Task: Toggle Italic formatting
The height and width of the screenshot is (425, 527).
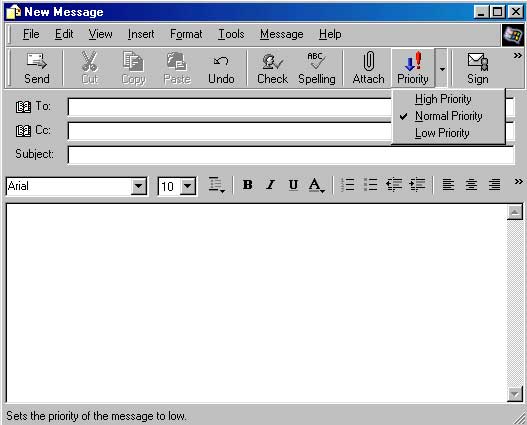Action: click(x=270, y=184)
